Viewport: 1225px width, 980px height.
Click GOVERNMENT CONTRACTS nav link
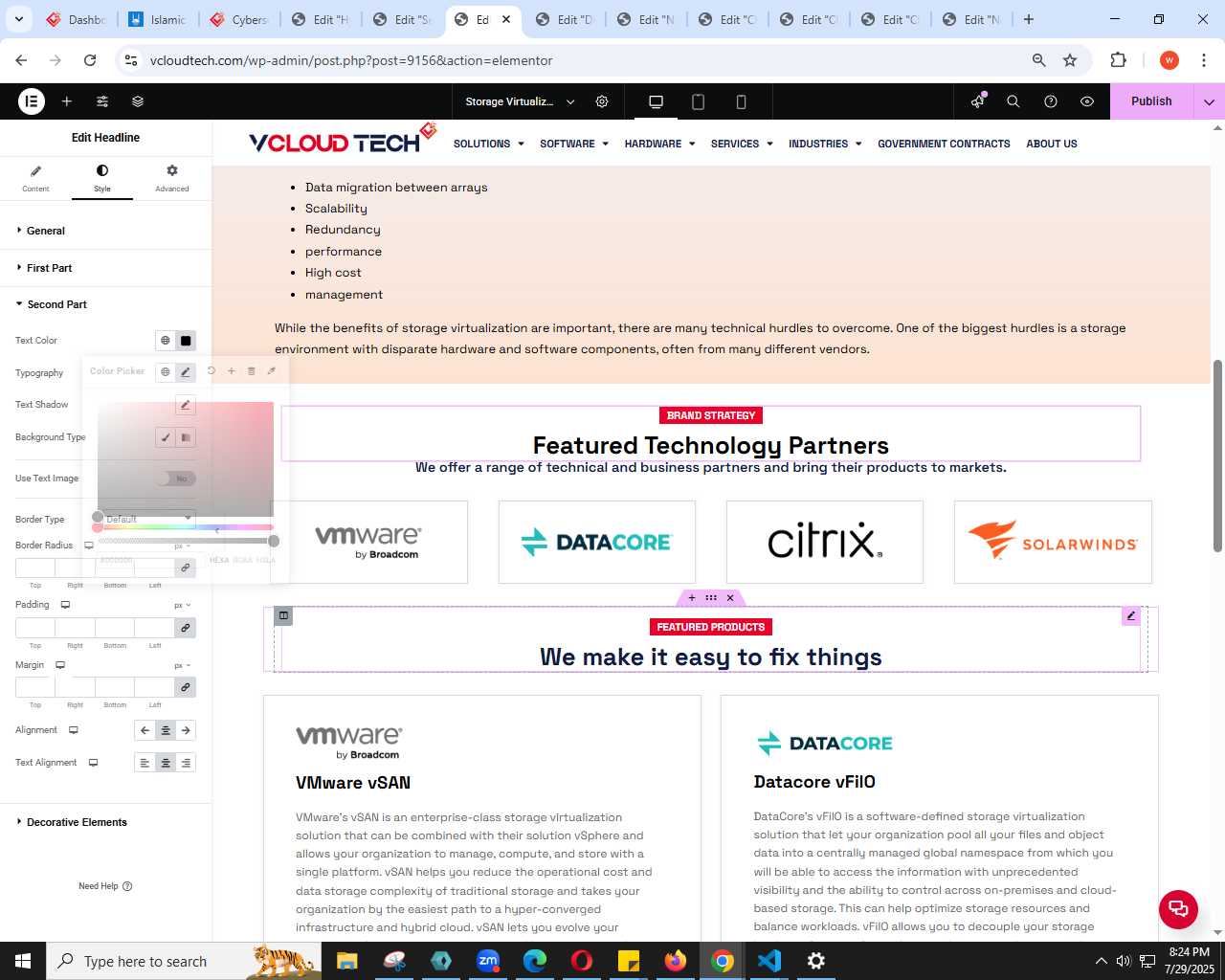pyautogui.click(x=944, y=144)
